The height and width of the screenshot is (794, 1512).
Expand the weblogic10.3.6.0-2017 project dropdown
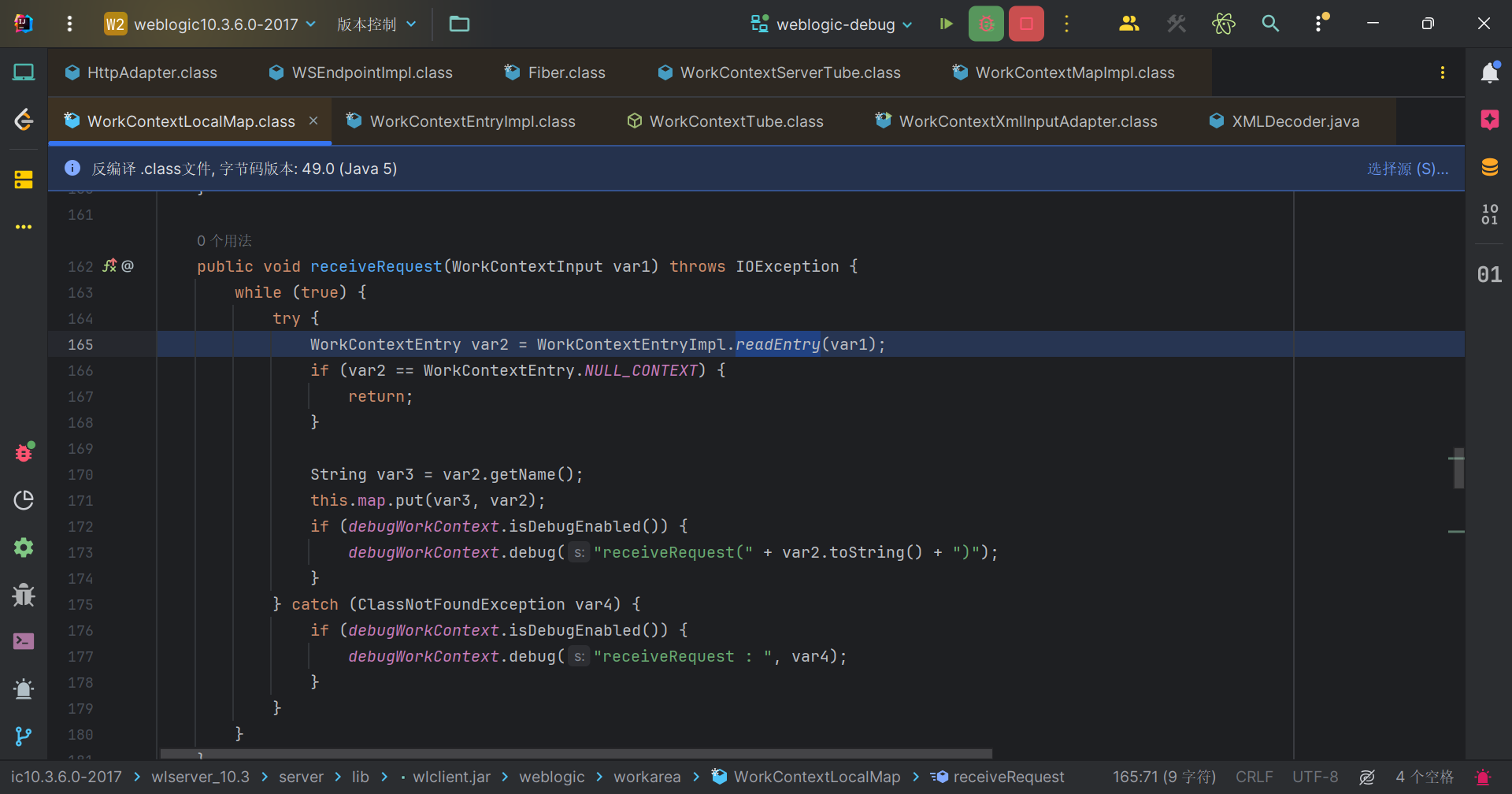(x=211, y=24)
